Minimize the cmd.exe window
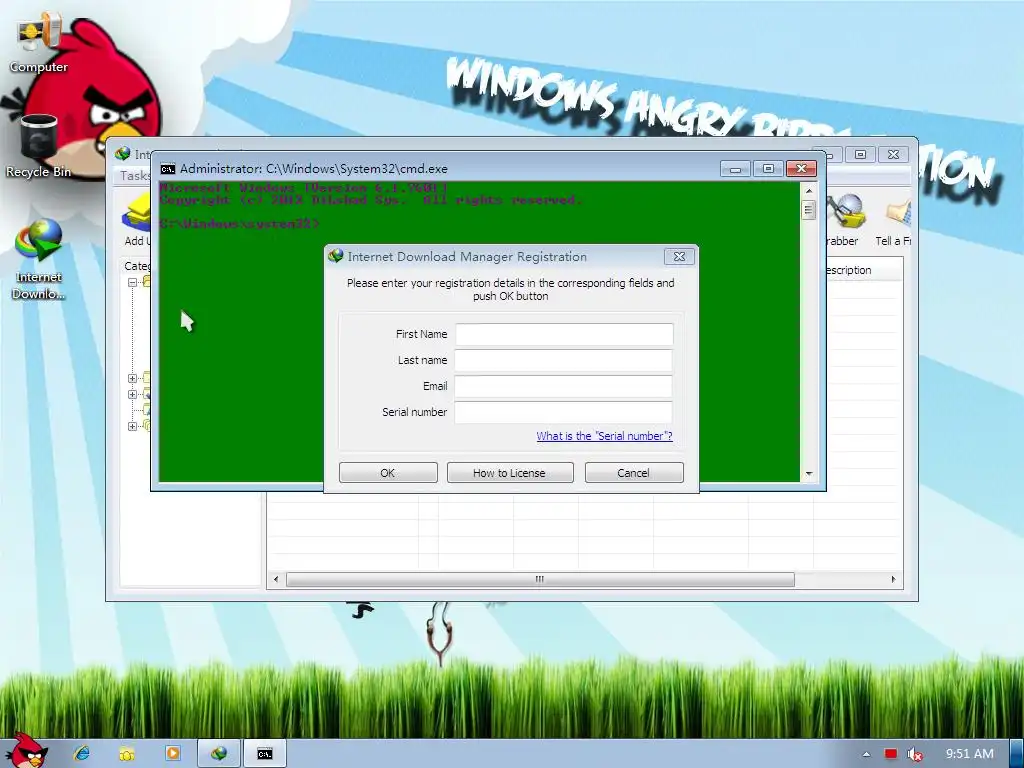The width and height of the screenshot is (1024, 768). [x=735, y=169]
